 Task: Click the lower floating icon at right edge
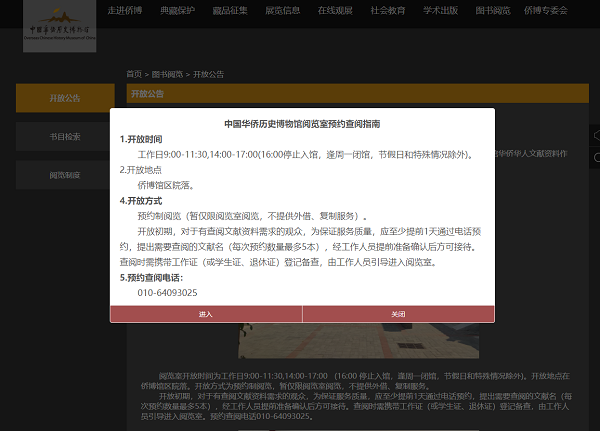point(595,158)
